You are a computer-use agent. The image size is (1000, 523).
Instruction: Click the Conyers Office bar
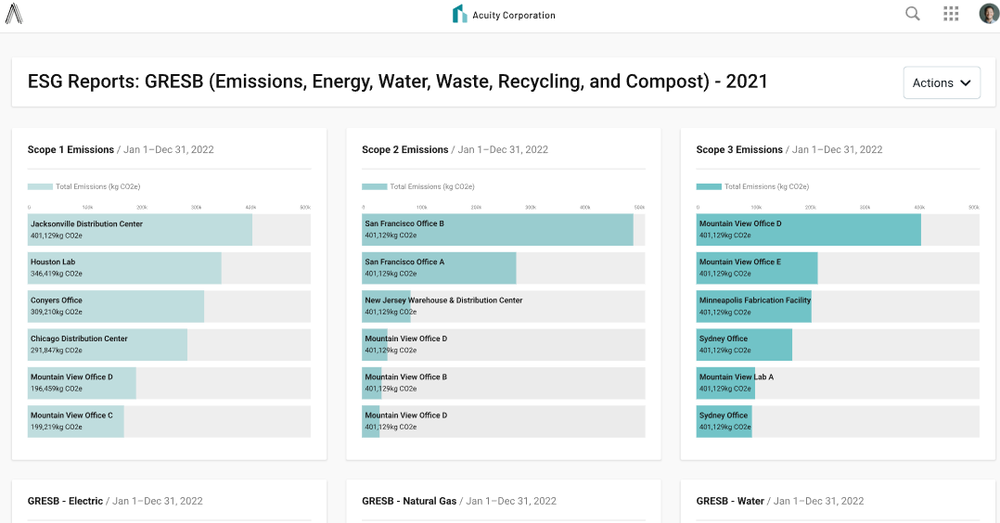pos(116,306)
